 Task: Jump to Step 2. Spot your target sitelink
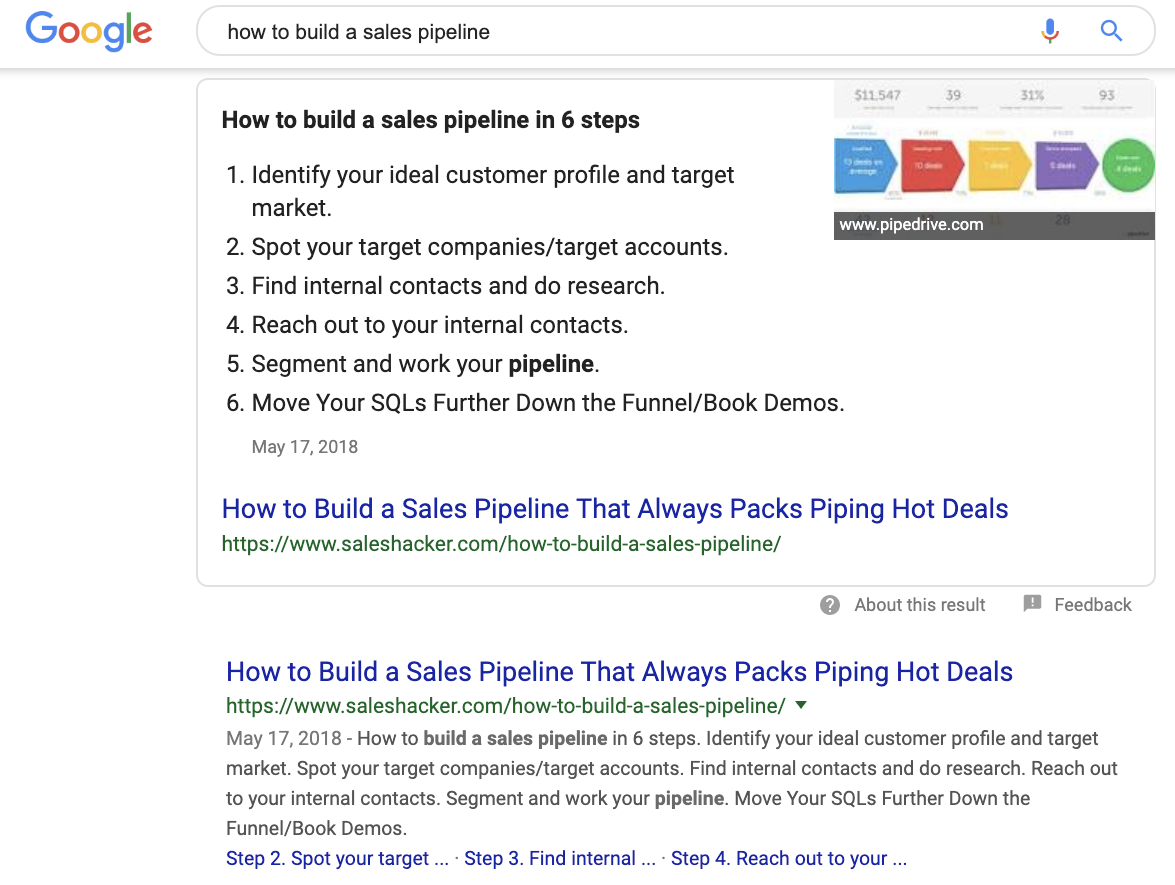point(337,859)
